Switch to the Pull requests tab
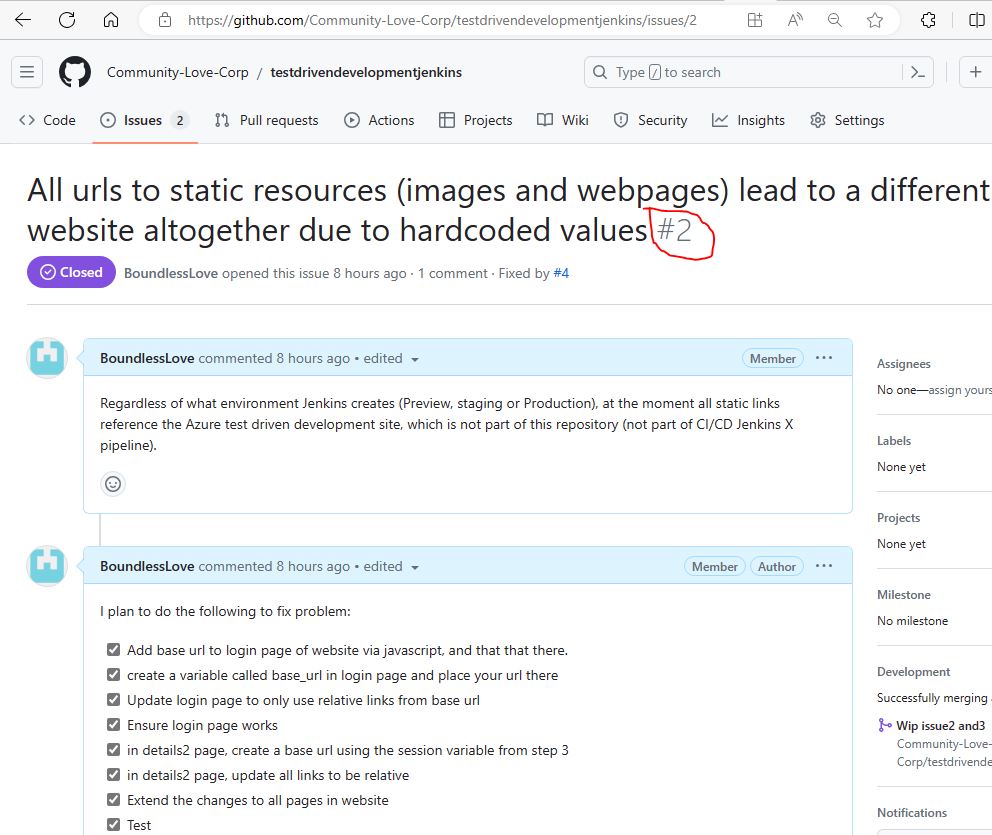 [266, 120]
